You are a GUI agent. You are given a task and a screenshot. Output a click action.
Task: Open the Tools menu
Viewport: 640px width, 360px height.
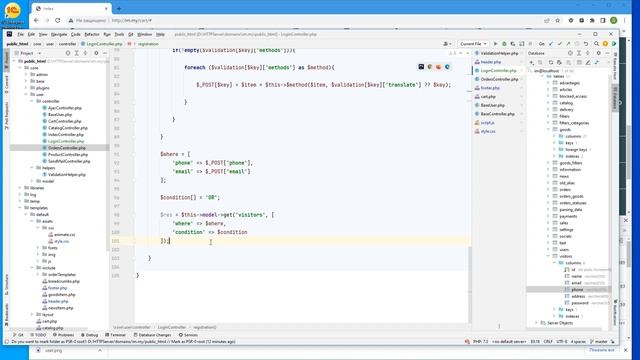coord(119,34)
